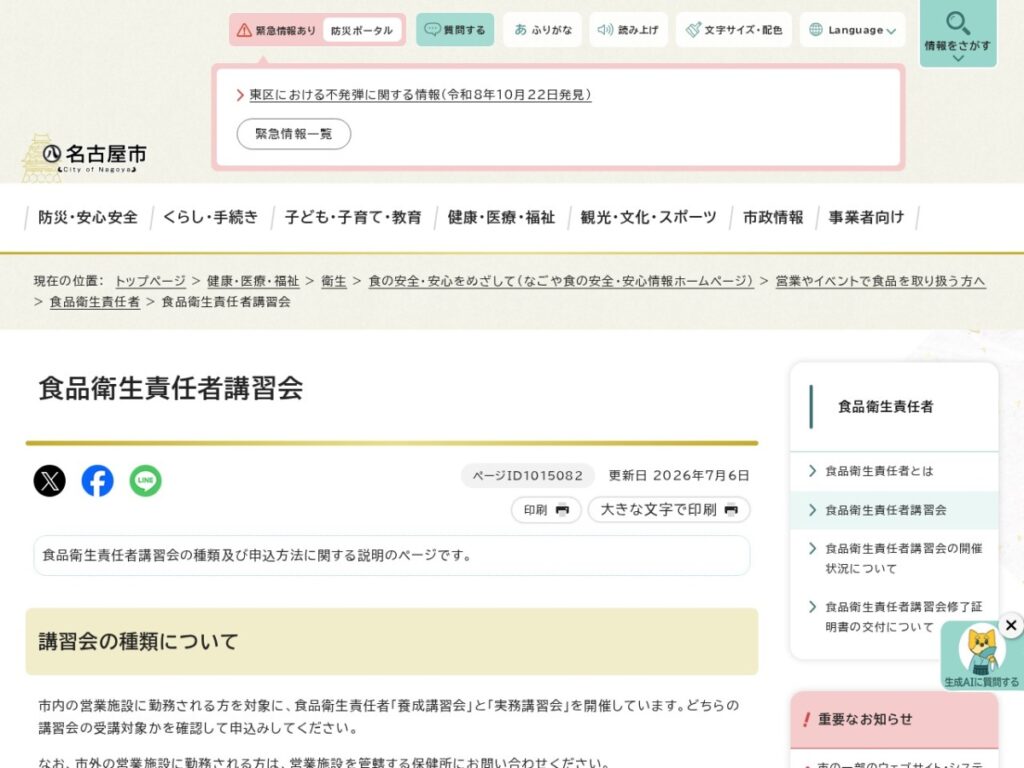Image resolution: width=1024 pixels, height=768 pixels.
Task: Click the 印刷 print button
Action: (x=546, y=510)
